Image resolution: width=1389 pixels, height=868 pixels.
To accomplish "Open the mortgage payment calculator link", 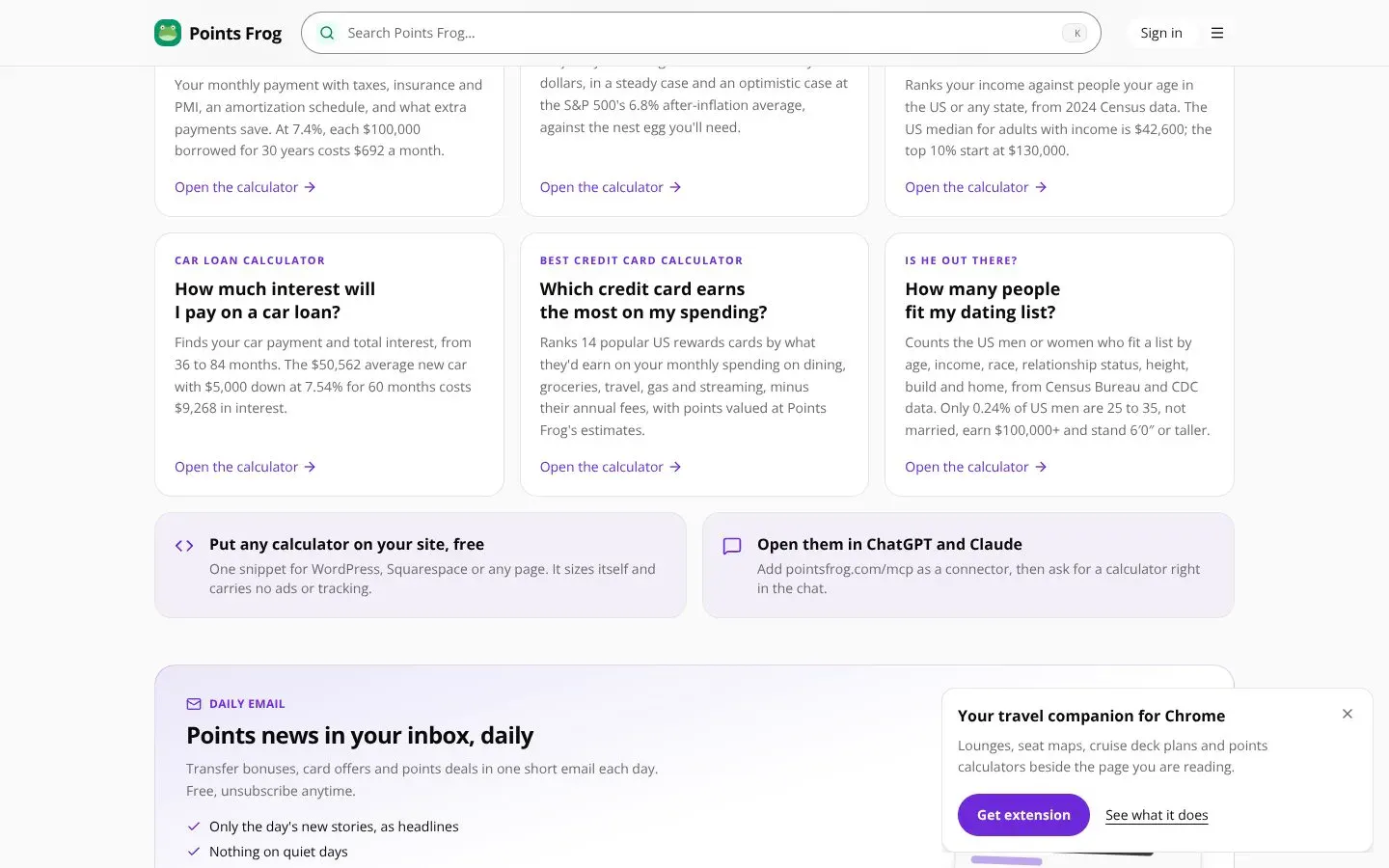I will 245,187.
